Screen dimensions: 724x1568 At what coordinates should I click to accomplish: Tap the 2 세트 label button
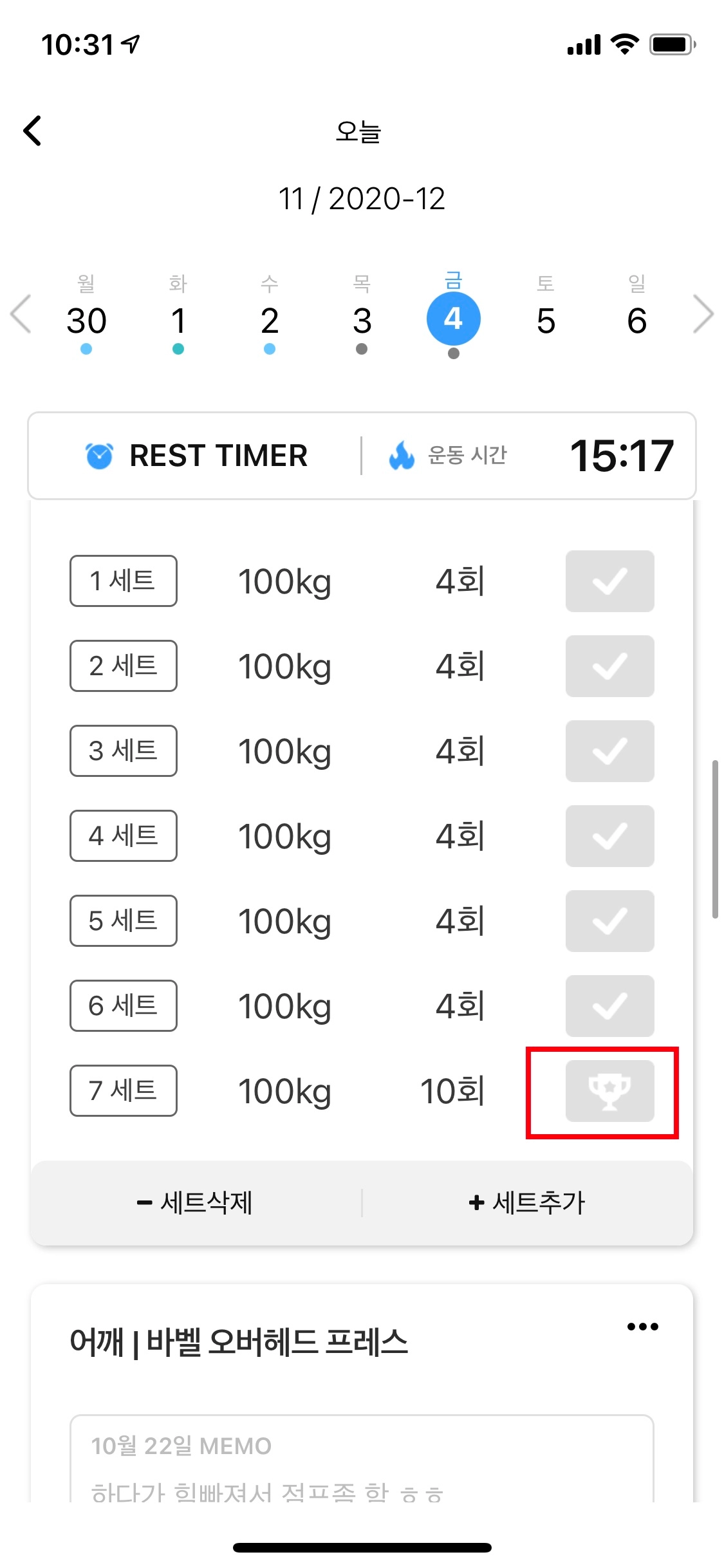tap(124, 666)
